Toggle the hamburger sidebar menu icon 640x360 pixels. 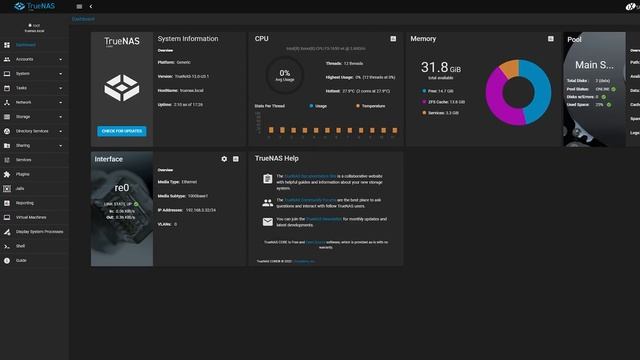[79, 7]
